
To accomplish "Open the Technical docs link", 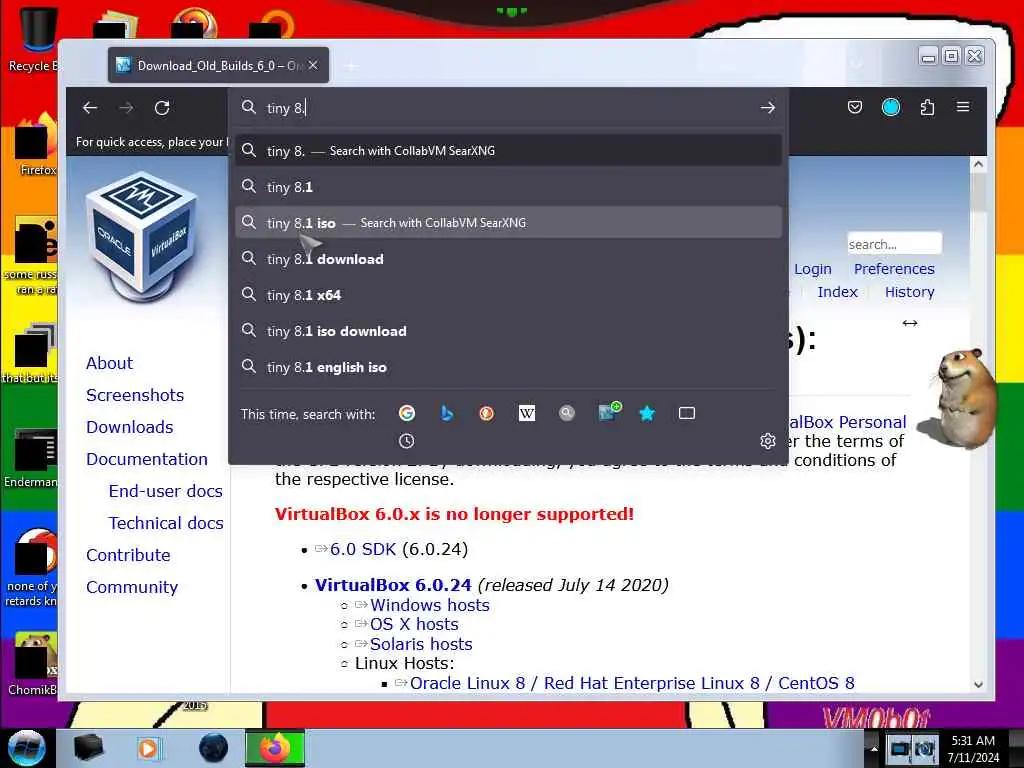I will click(166, 523).
